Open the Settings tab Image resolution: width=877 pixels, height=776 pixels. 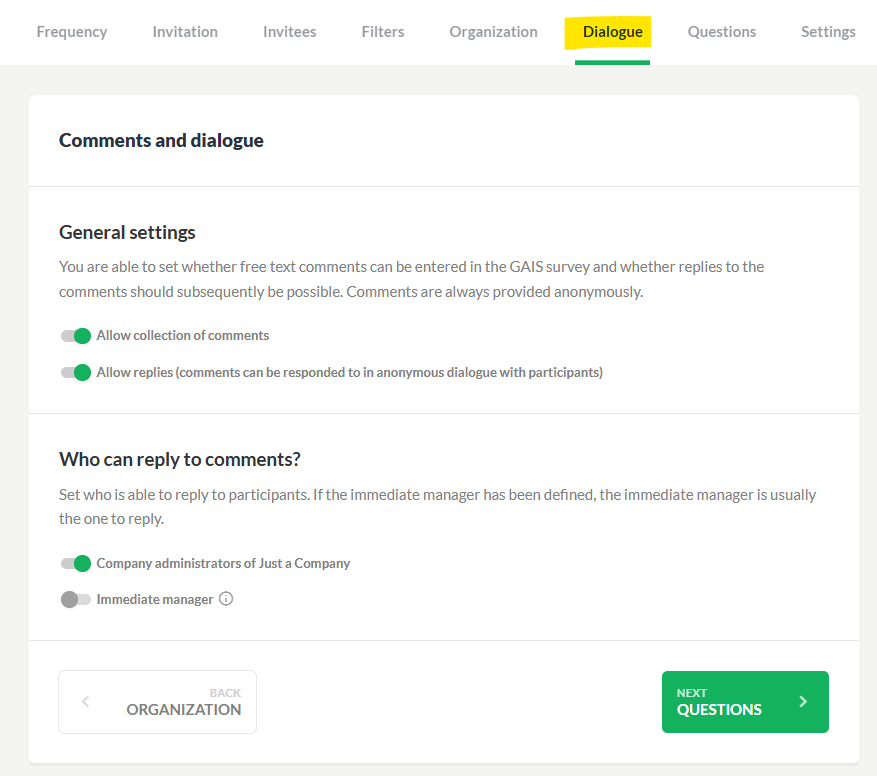click(828, 32)
